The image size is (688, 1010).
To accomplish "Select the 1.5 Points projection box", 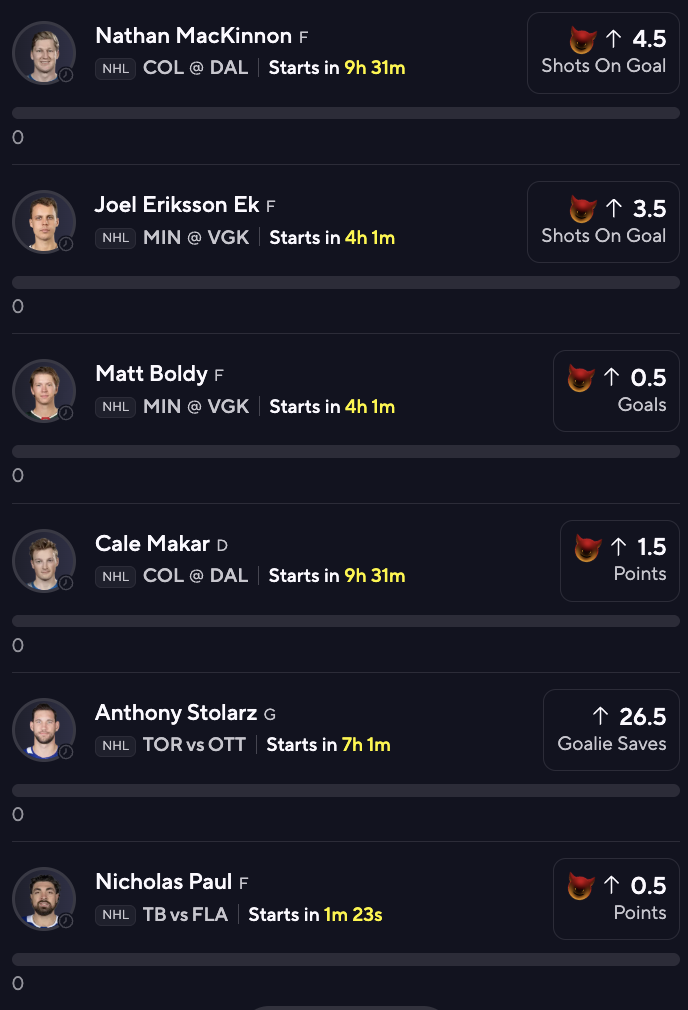I will [620, 560].
